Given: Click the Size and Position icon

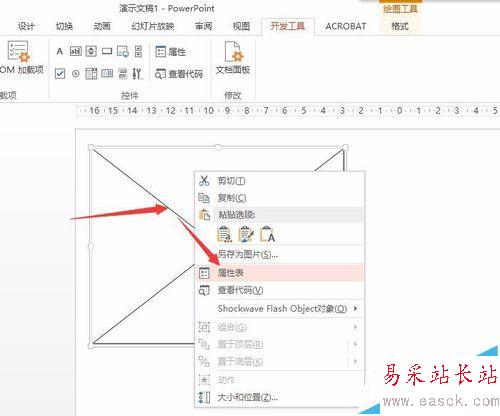Looking at the screenshot, I should point(204,397).
